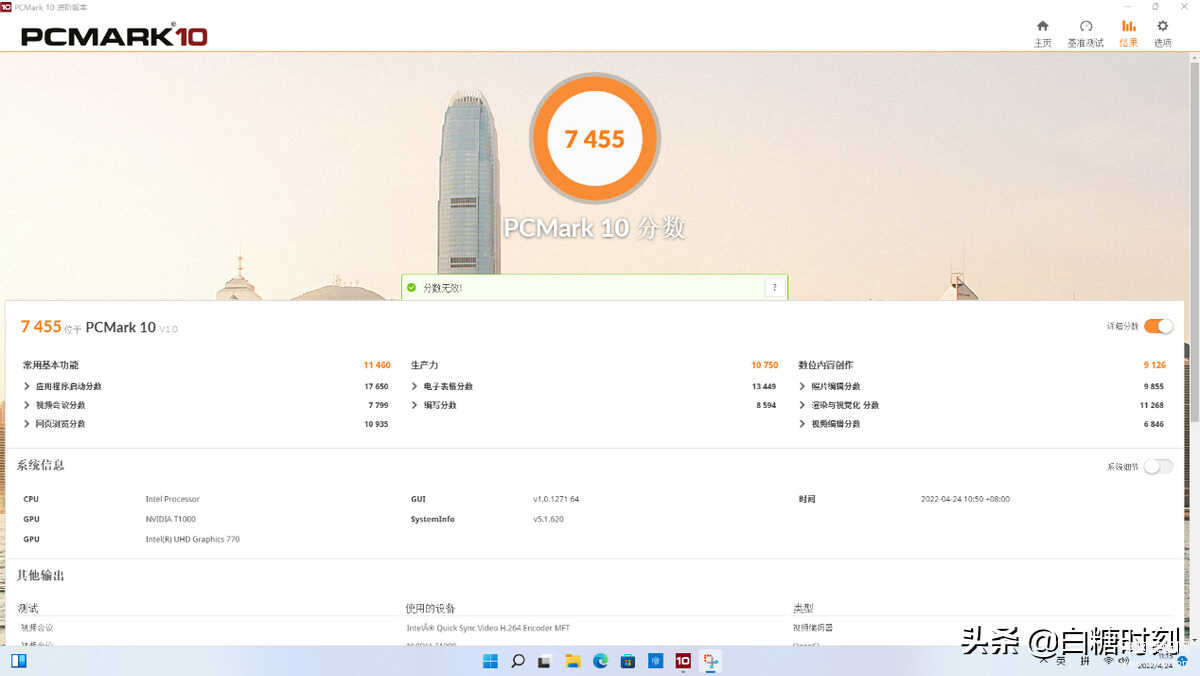Click the web browsing score 10 935
Viewport: 1200px width, 676px height.
(x=376, y=424)
